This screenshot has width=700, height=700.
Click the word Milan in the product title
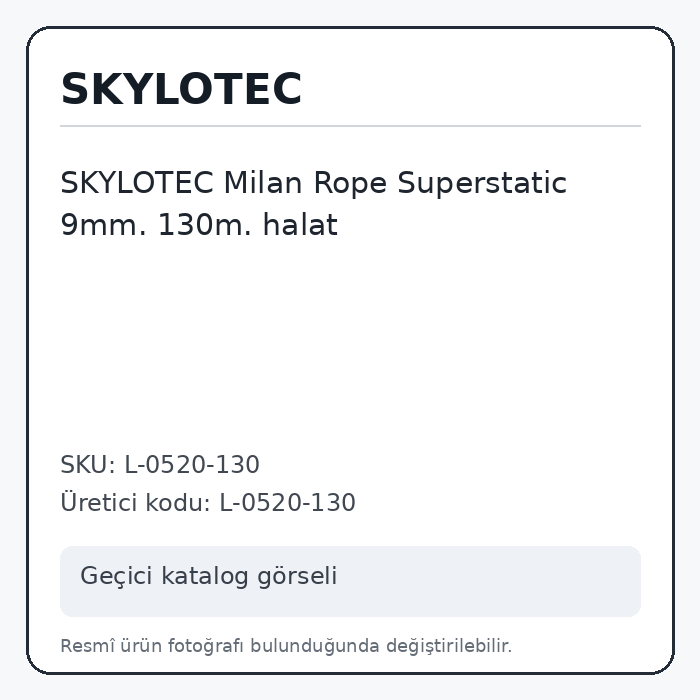tap(263, 183)
